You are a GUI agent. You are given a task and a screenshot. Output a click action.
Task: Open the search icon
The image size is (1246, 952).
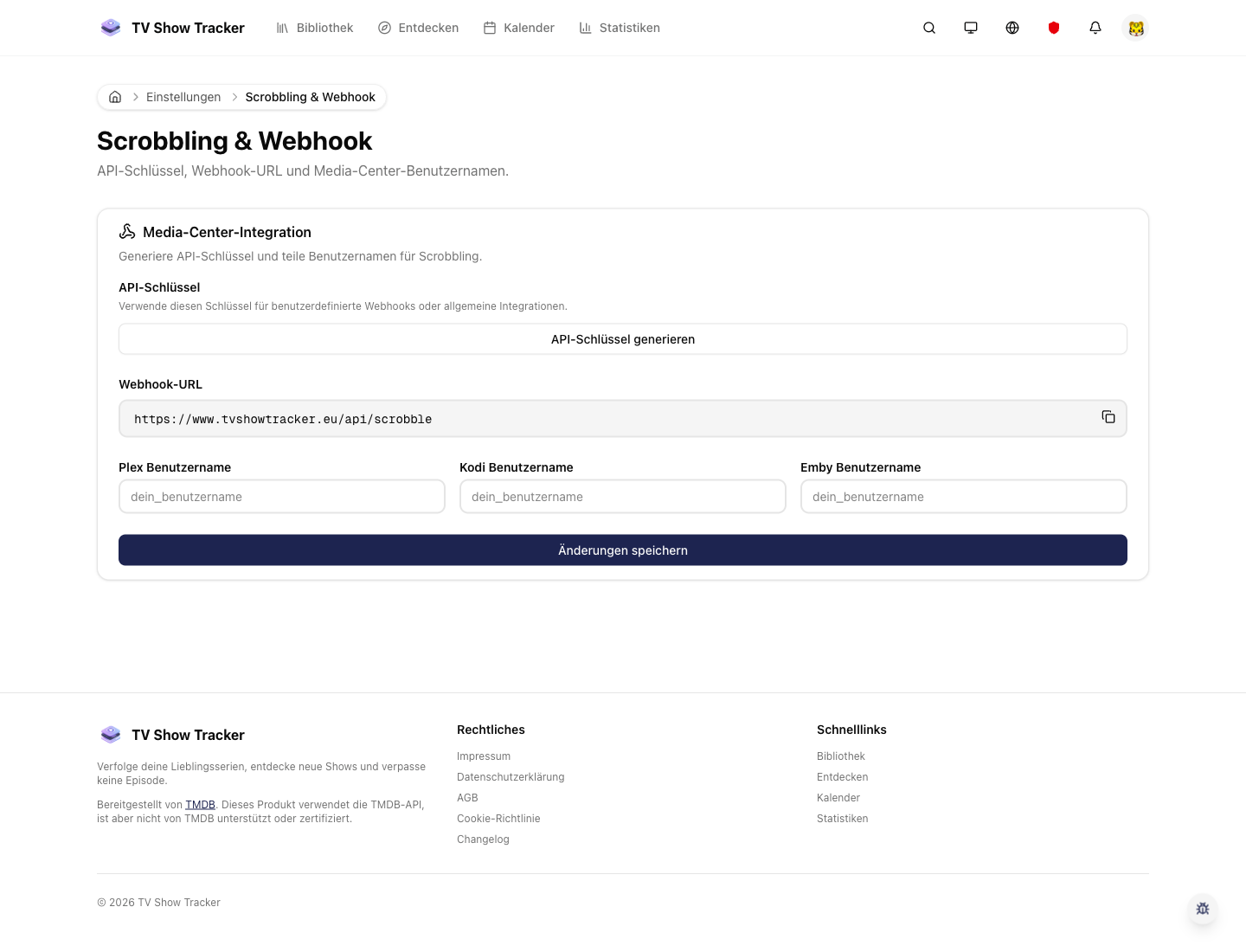(929, 28)
